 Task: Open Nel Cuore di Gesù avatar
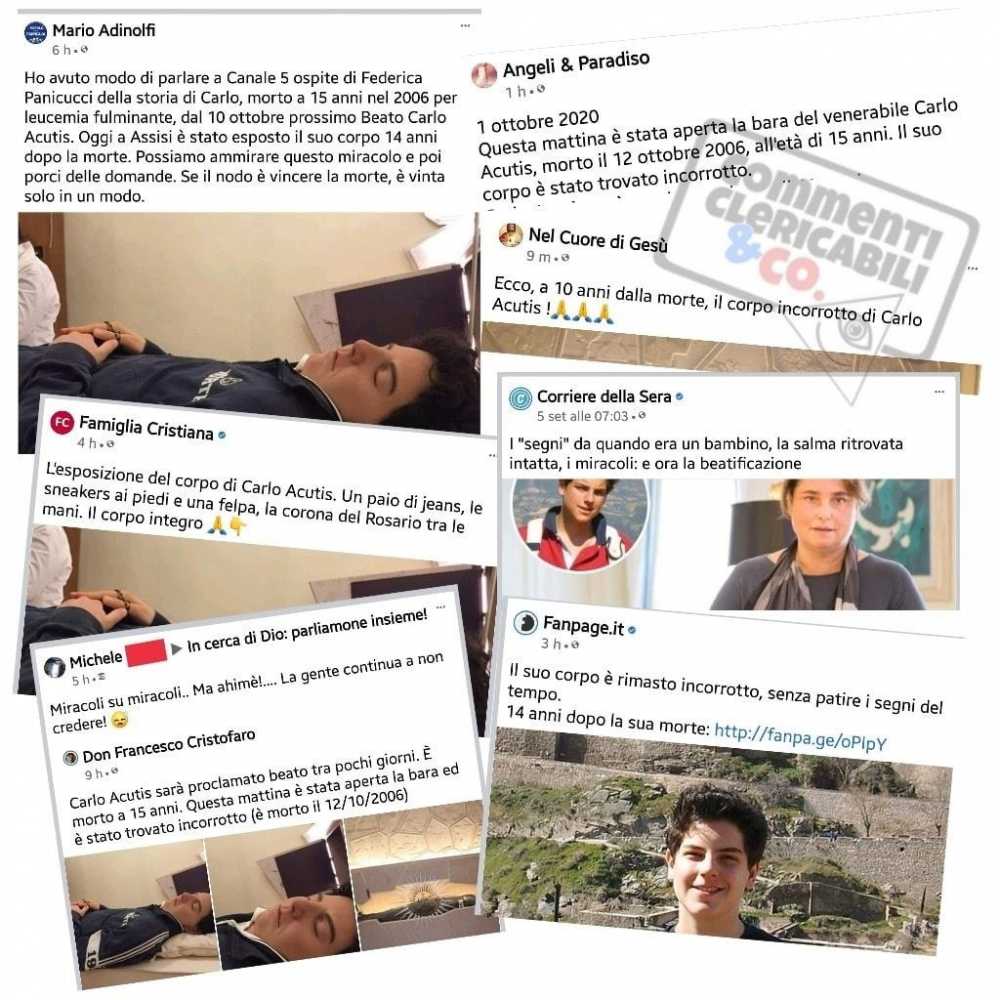click(x=510, y=235)
